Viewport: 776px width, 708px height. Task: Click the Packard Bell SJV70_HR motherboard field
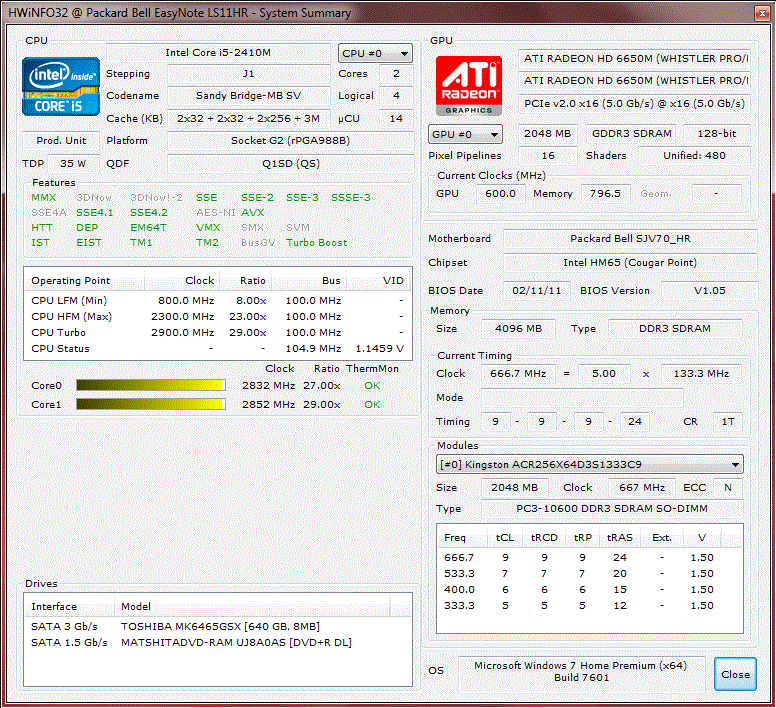point(630,238)
